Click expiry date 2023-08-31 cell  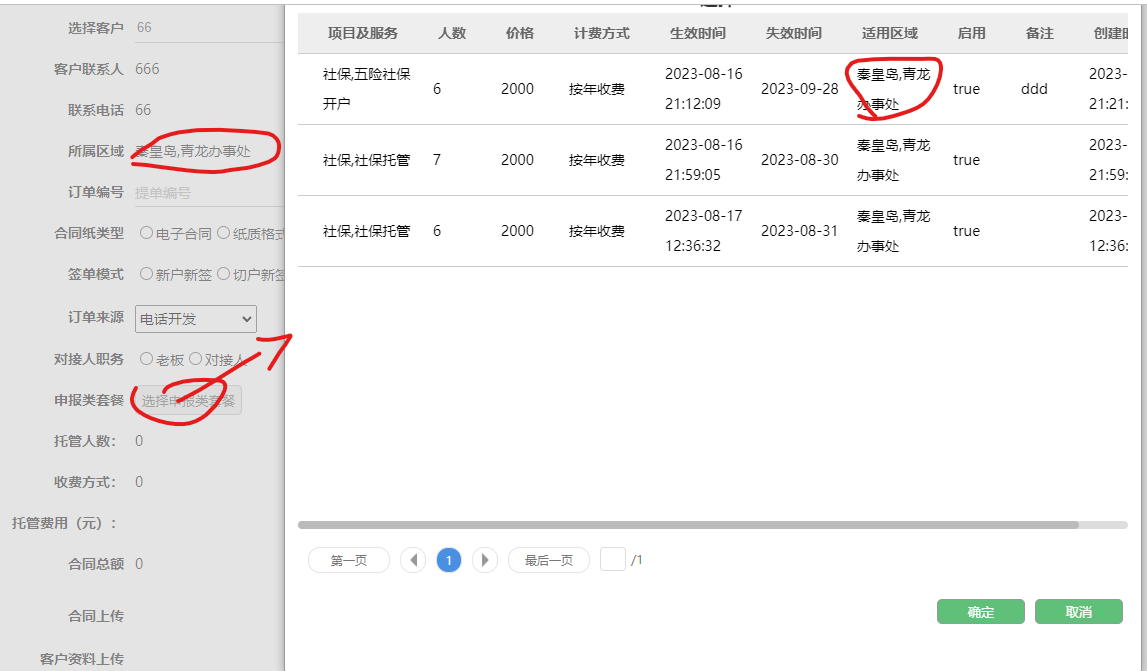click(800, 230)
